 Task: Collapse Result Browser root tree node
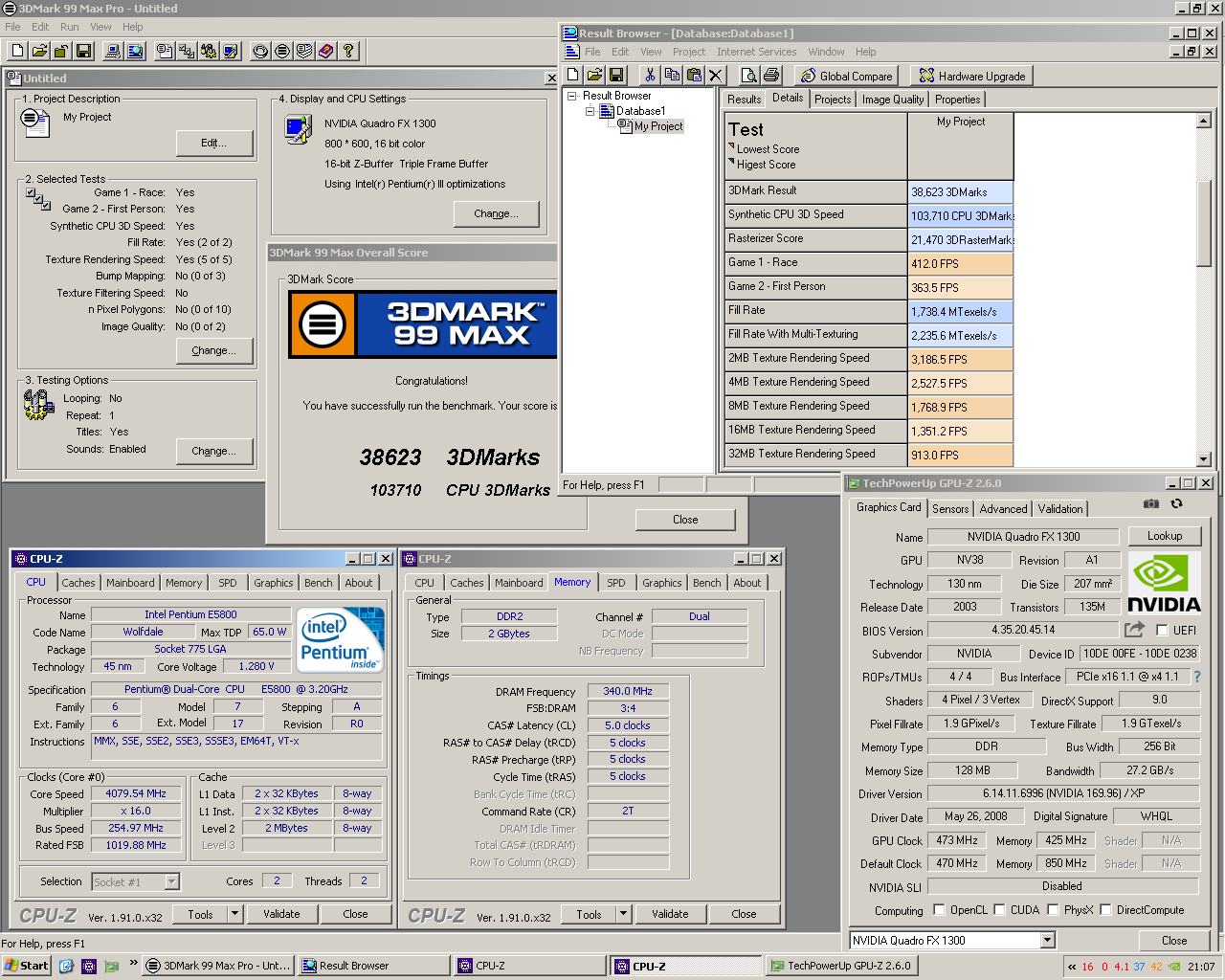pos(572,96)
